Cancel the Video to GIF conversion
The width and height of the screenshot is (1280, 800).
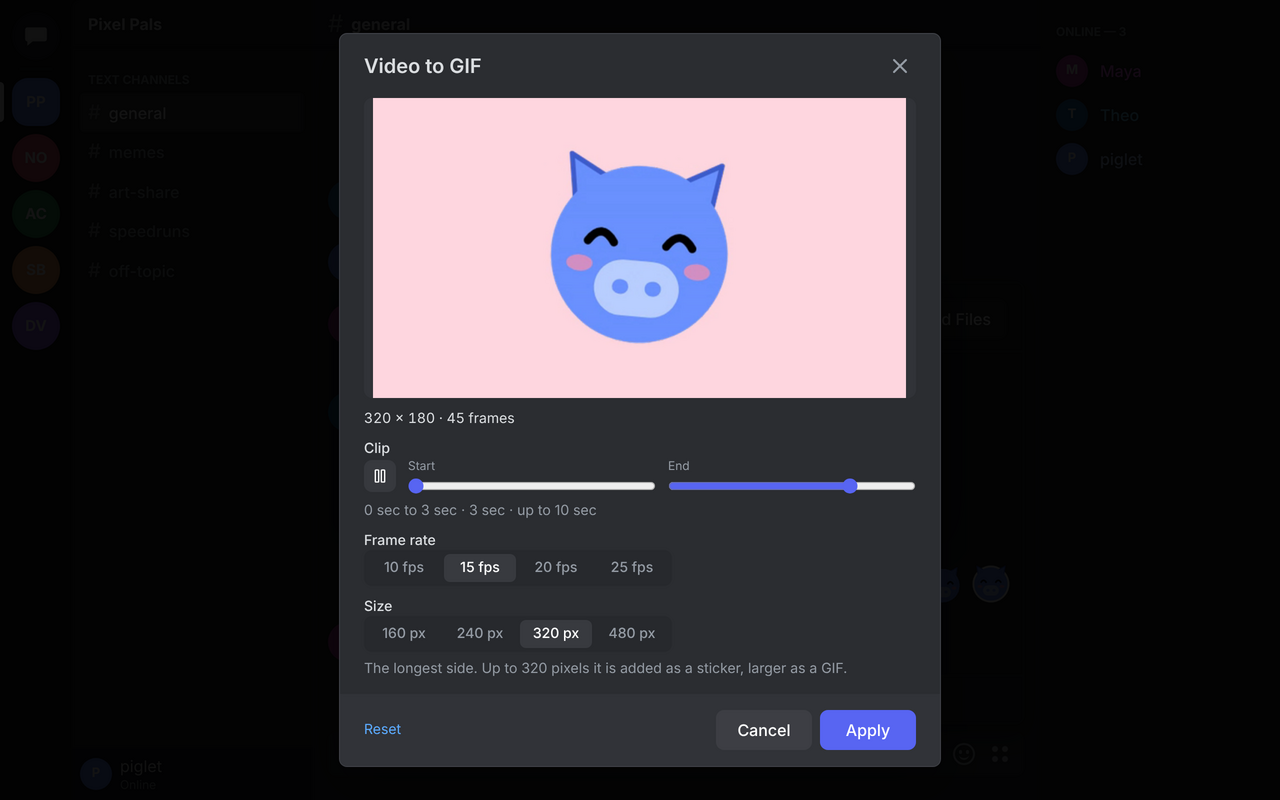click(x=764, y=730)
